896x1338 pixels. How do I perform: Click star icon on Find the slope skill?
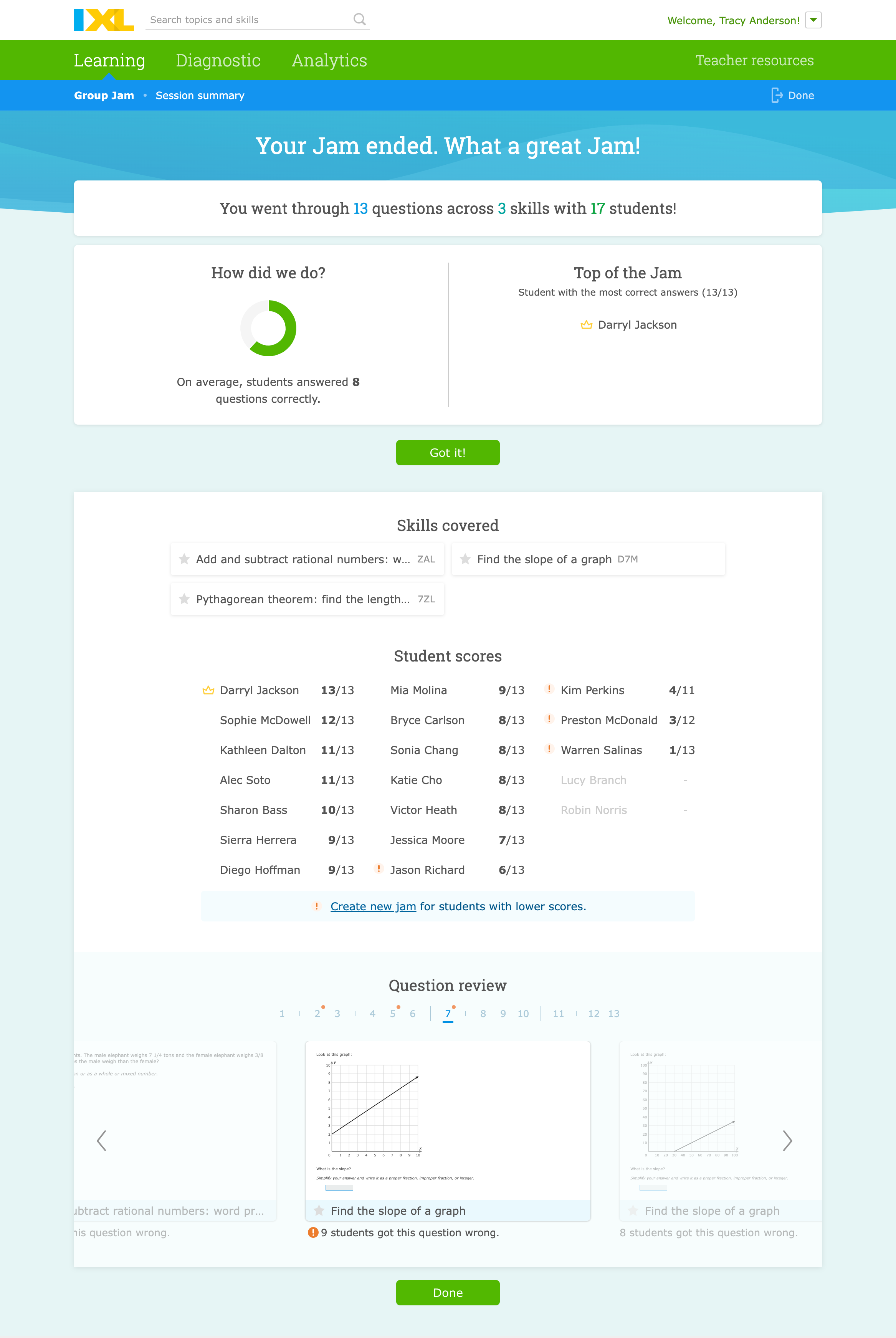tap(465, 559)
